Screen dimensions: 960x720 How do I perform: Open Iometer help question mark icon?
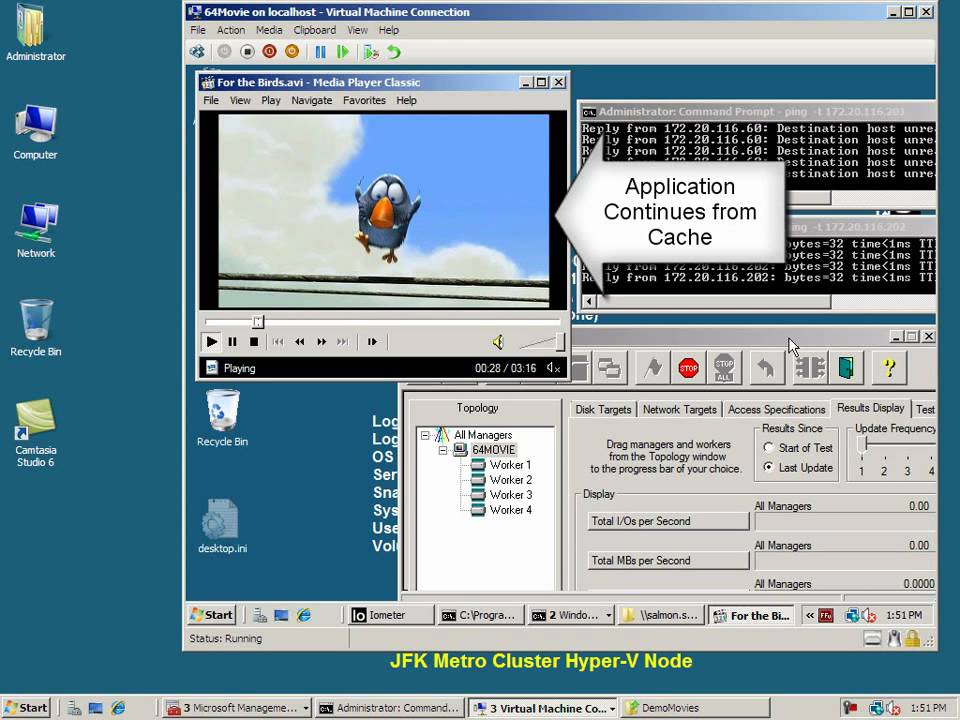(x=889, y=368)
